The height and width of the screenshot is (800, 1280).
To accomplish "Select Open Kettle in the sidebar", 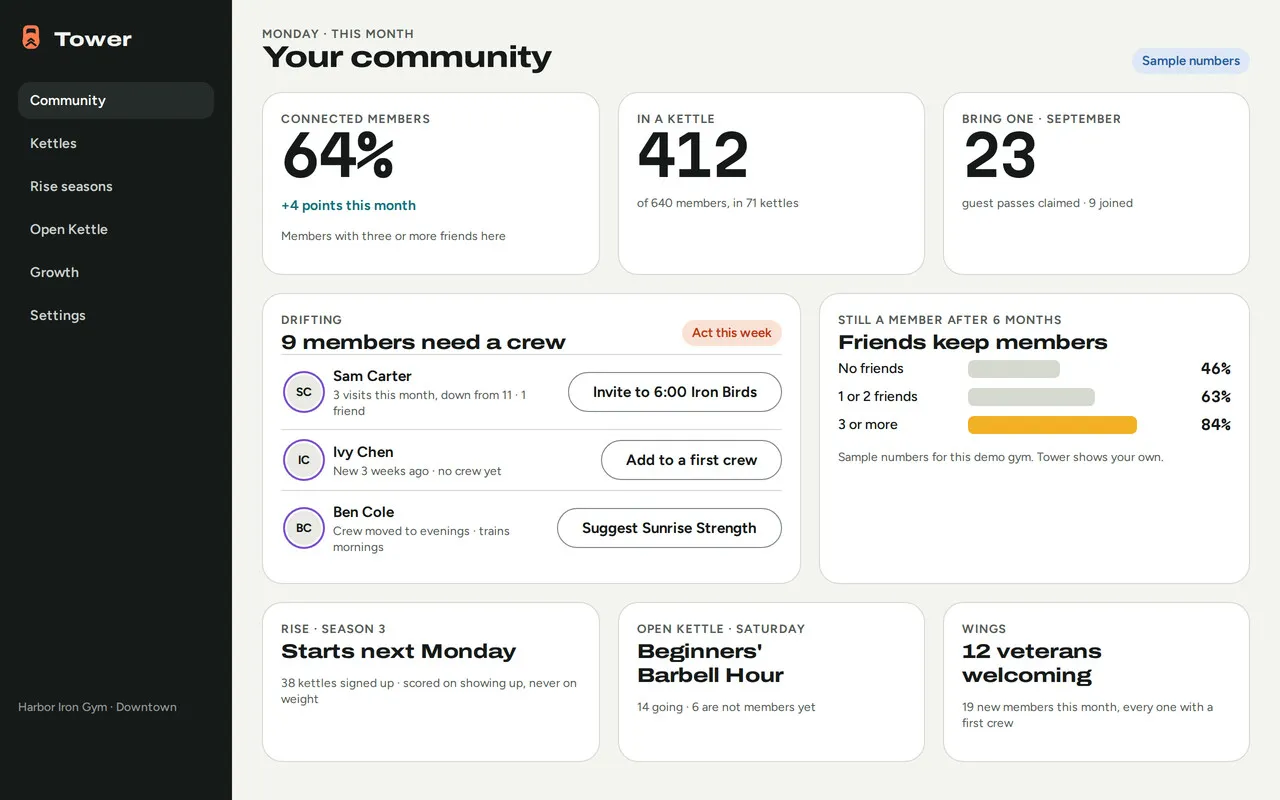I will point(116,229).
